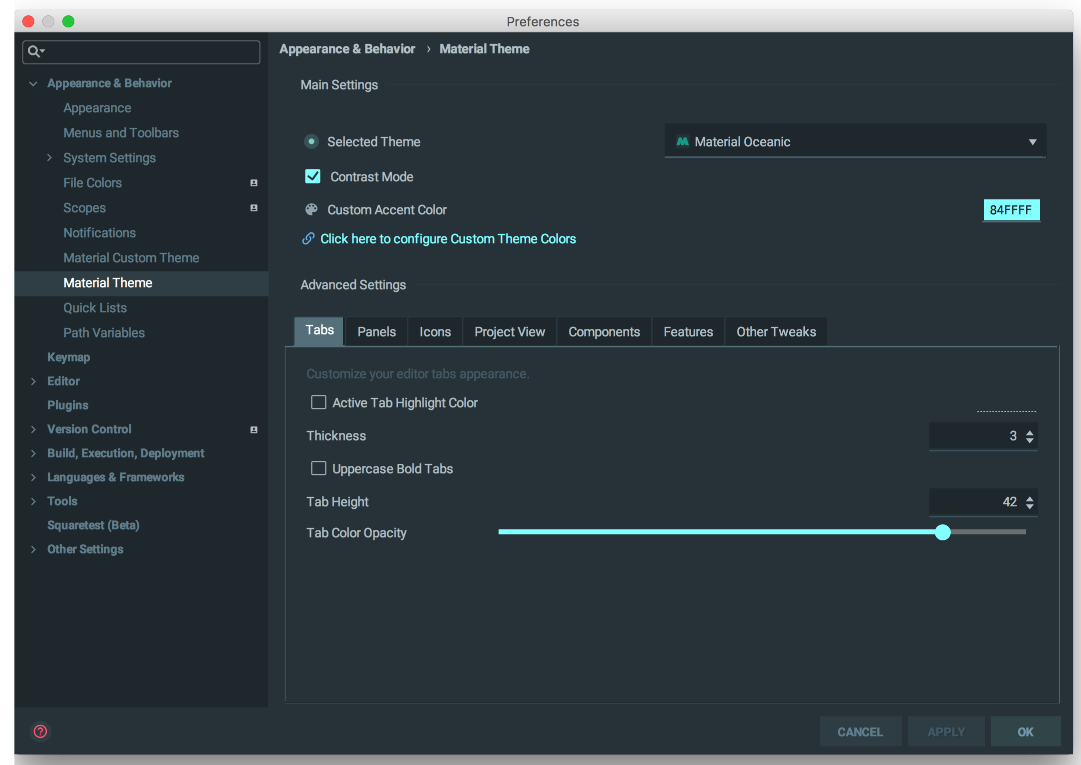The image size is (1081, 765).
Task: Click the link chain icon
Action: pyautogui.click(x=308, y=238)
